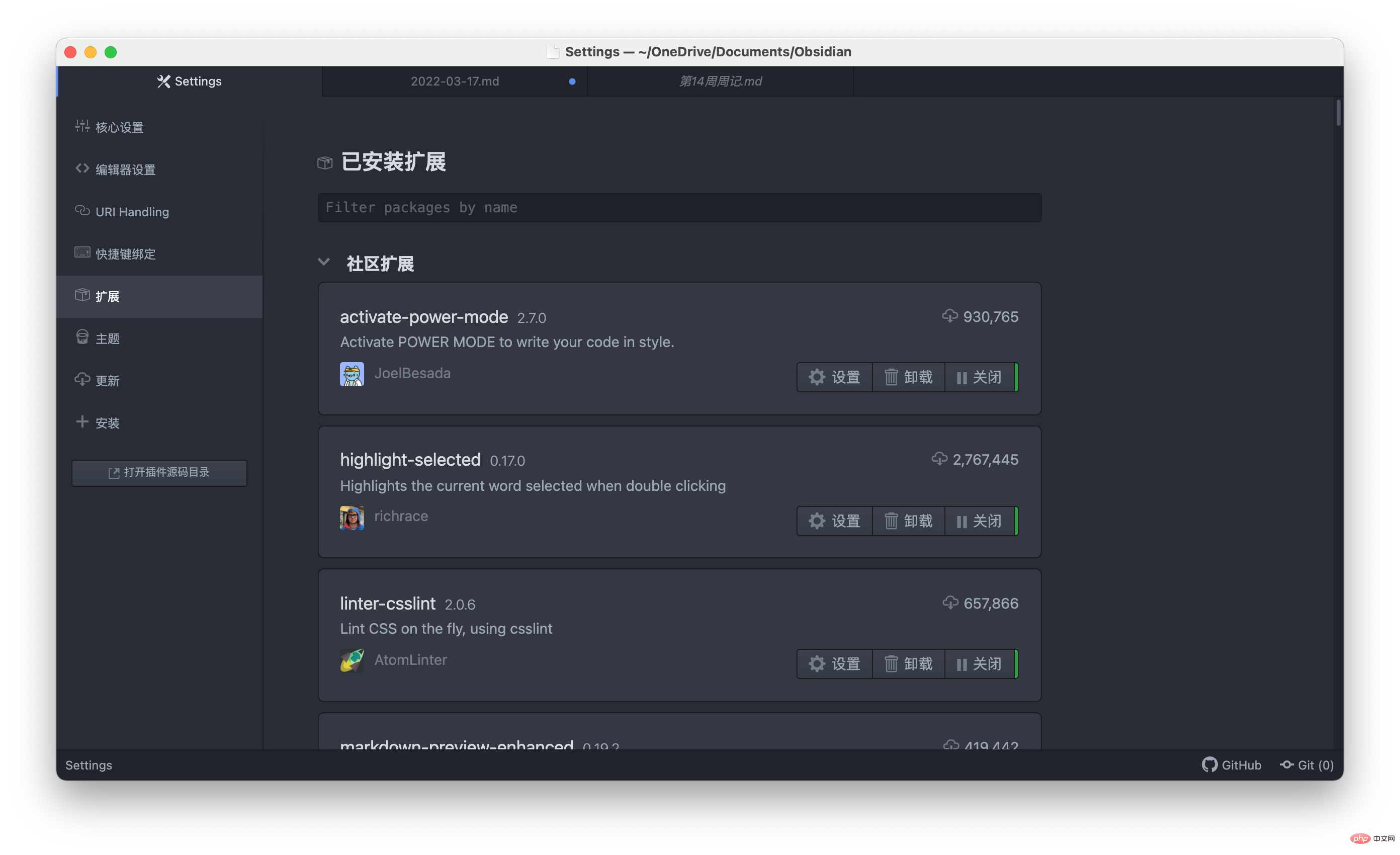
Task: Click the JoelBesada author avatar
Action: tap(352, 374)
